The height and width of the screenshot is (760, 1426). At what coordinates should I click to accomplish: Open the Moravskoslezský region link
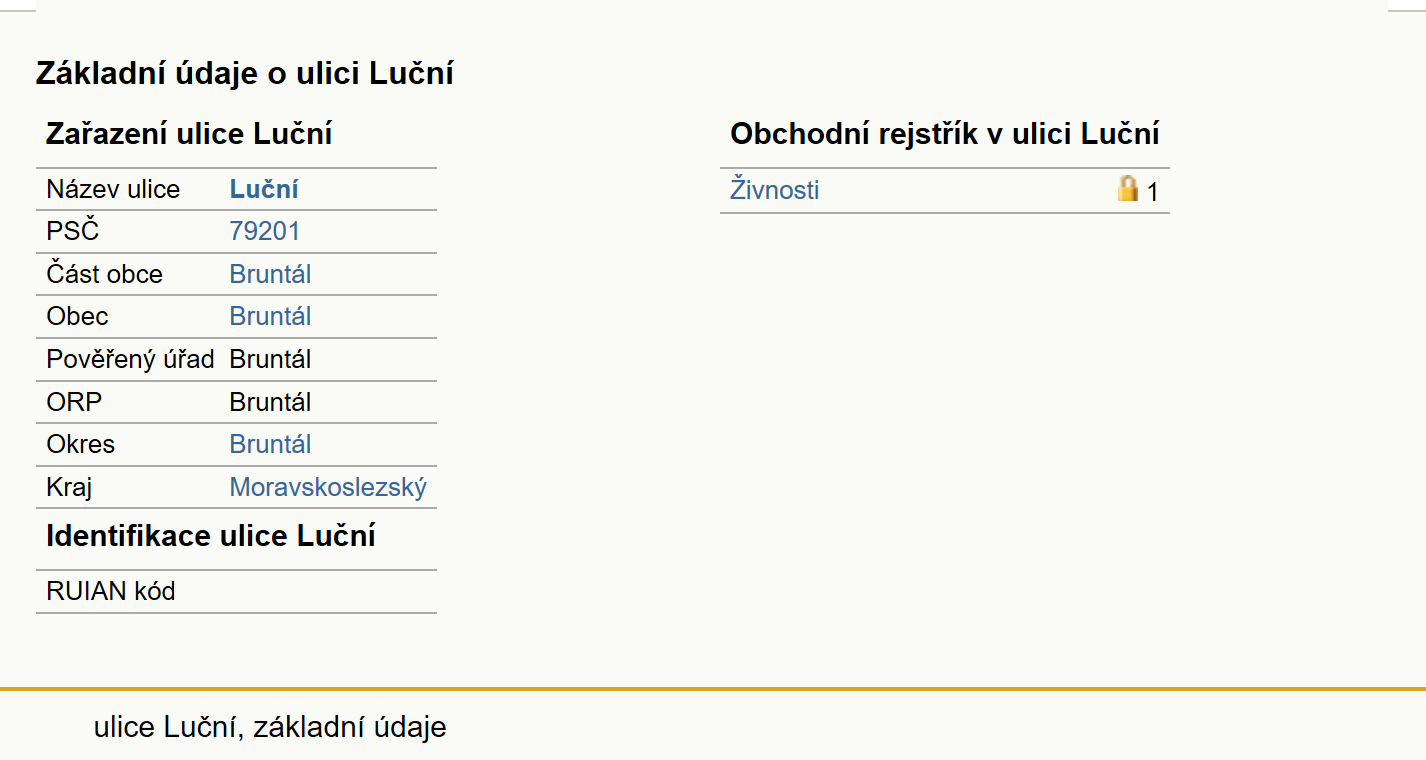click(x=328, y=487)
